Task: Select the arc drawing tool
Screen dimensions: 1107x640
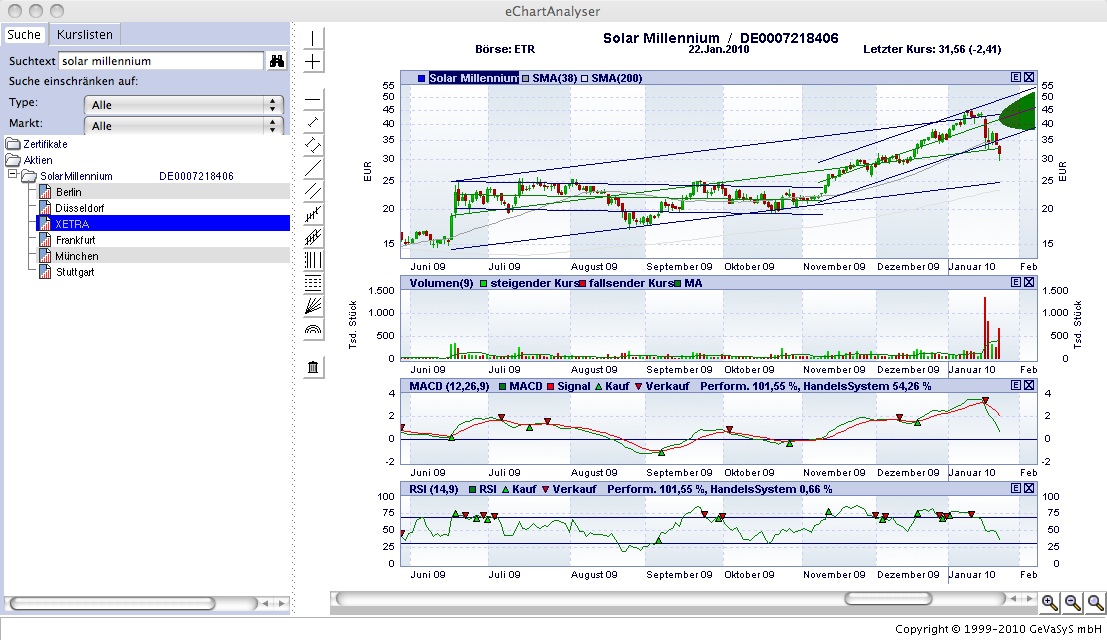Action: click(313, 327)
